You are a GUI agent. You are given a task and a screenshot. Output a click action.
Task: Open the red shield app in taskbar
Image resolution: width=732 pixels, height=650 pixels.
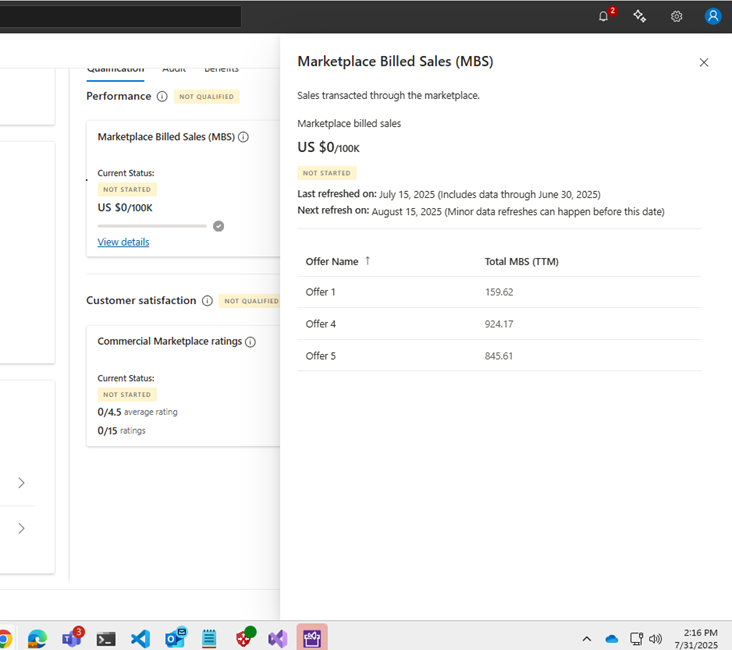coord(245,638)
